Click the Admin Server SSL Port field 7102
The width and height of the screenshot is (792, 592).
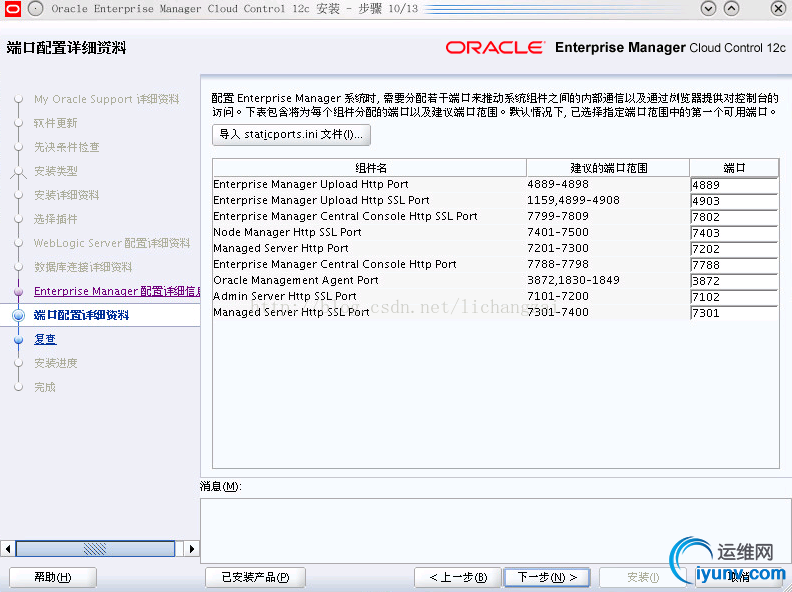(x=734, y=297)
